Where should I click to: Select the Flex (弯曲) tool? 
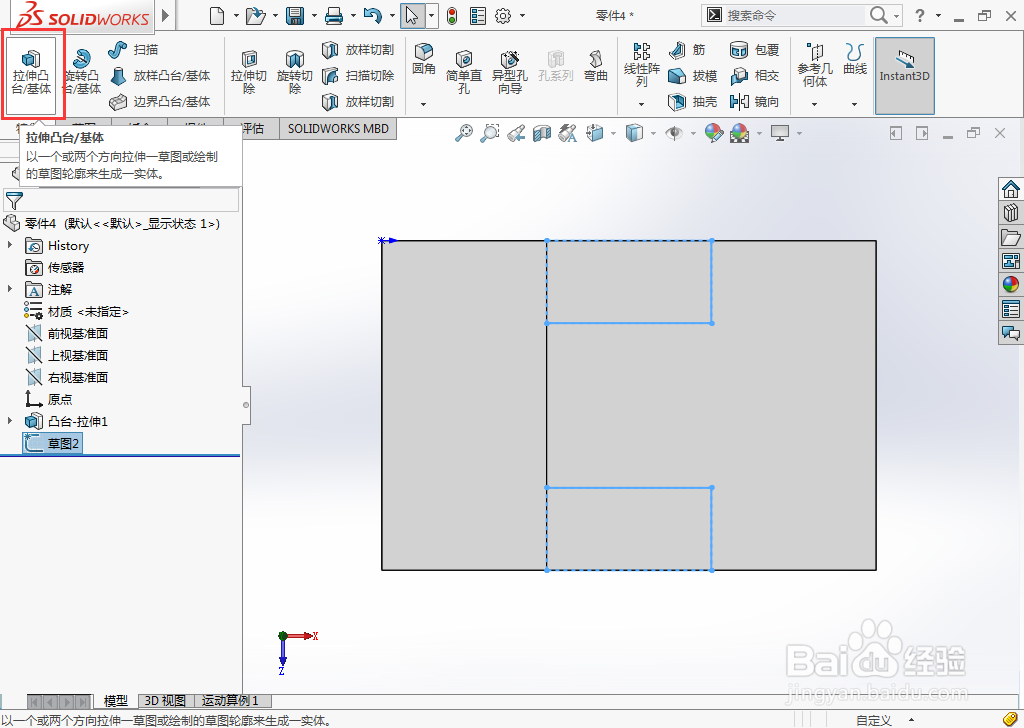point(596,67)
